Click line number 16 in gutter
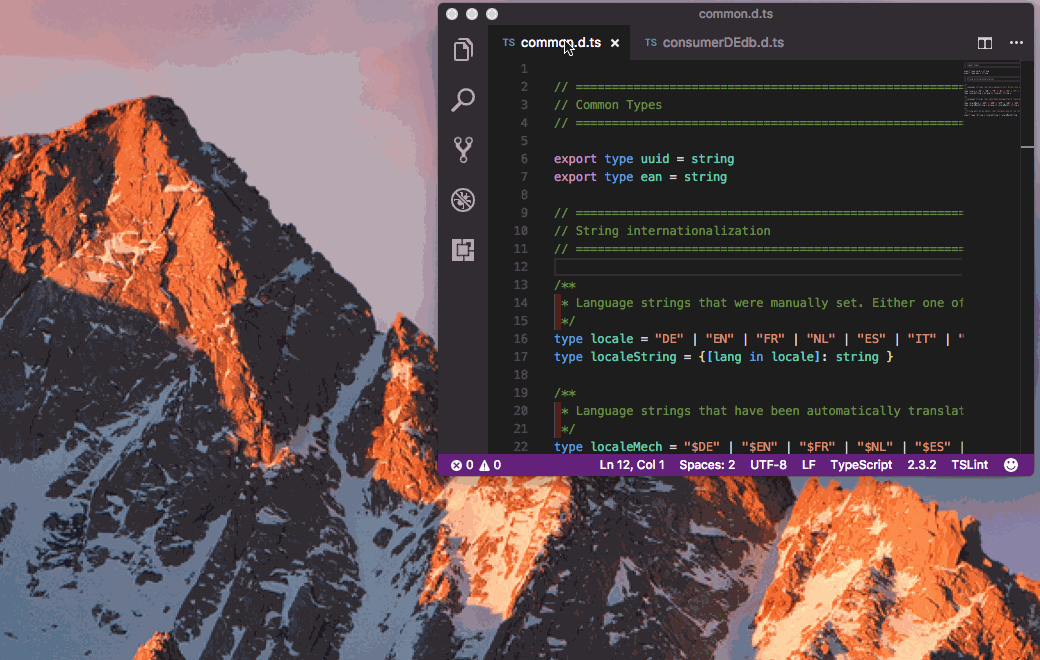 [x=521, y=339]
